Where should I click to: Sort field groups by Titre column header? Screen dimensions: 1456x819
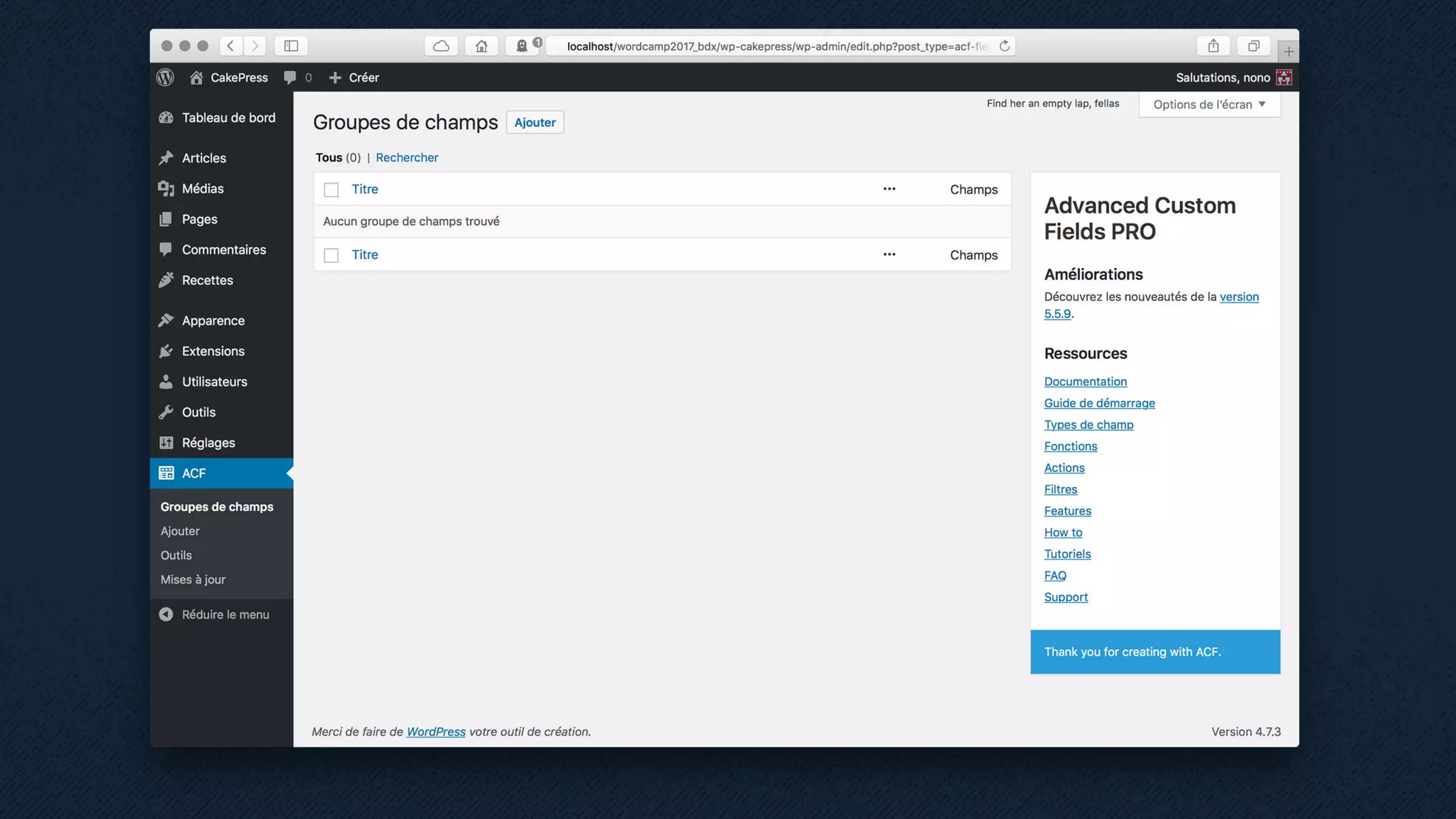(365, 189)
